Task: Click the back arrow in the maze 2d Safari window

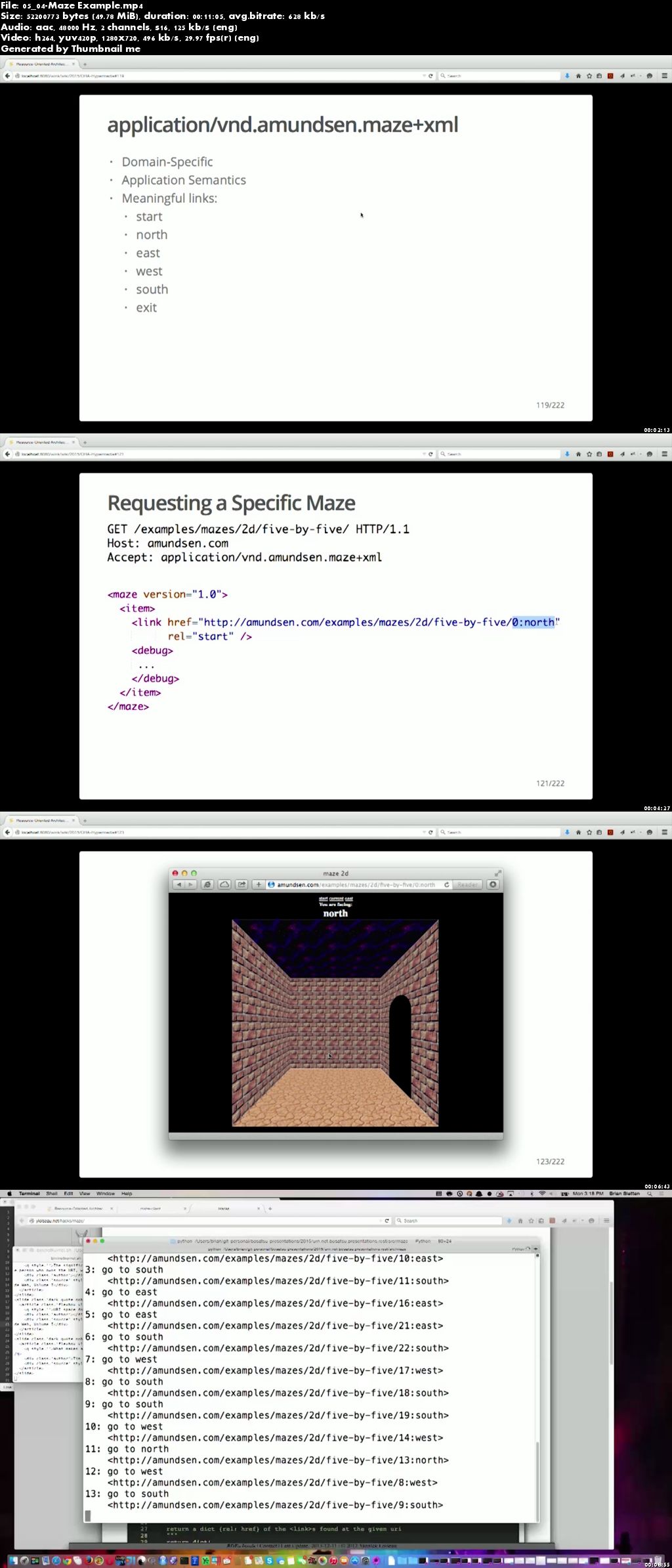Action: pos(178,884)
